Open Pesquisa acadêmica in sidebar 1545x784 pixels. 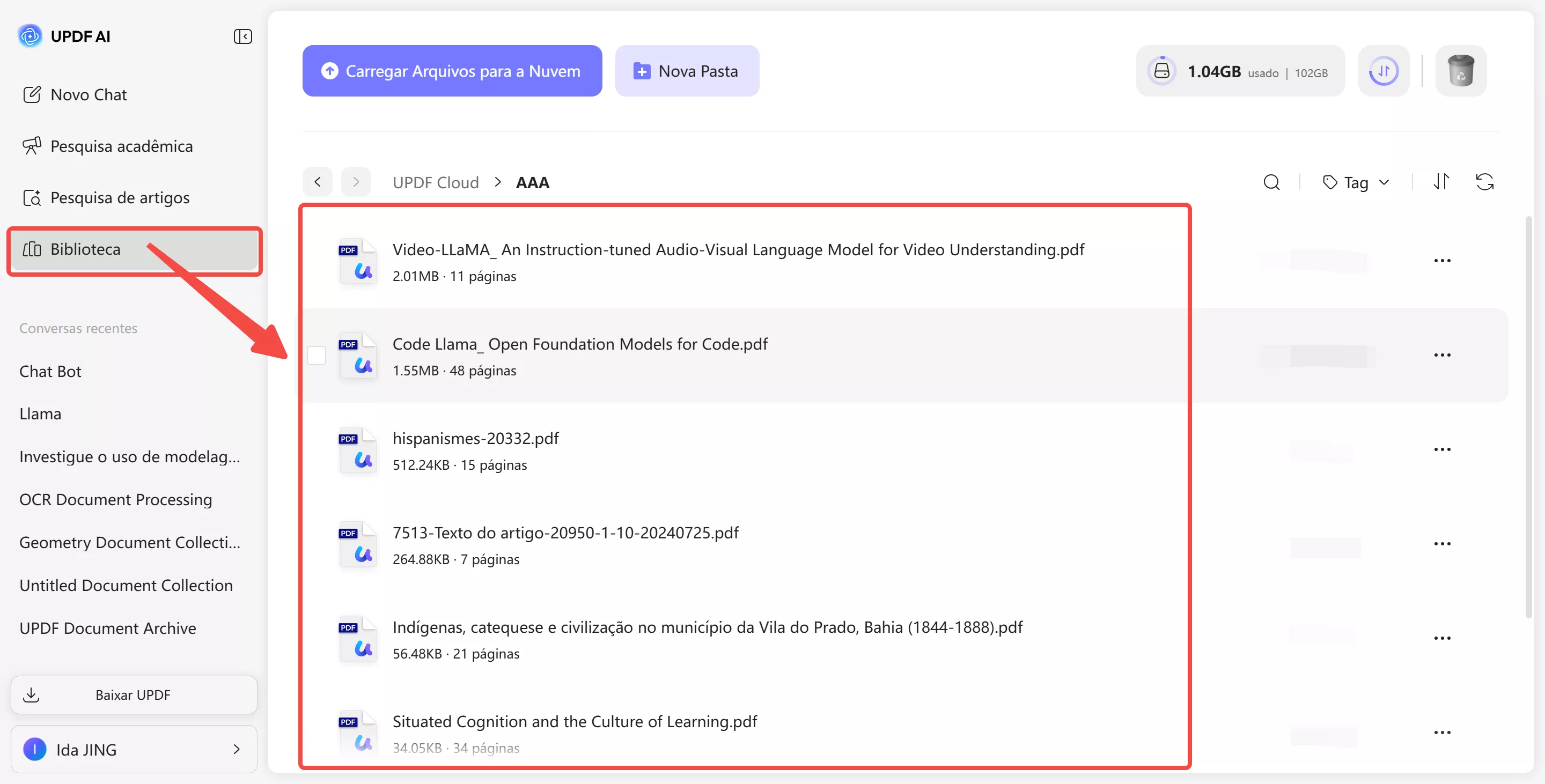[x=122, y=146]
